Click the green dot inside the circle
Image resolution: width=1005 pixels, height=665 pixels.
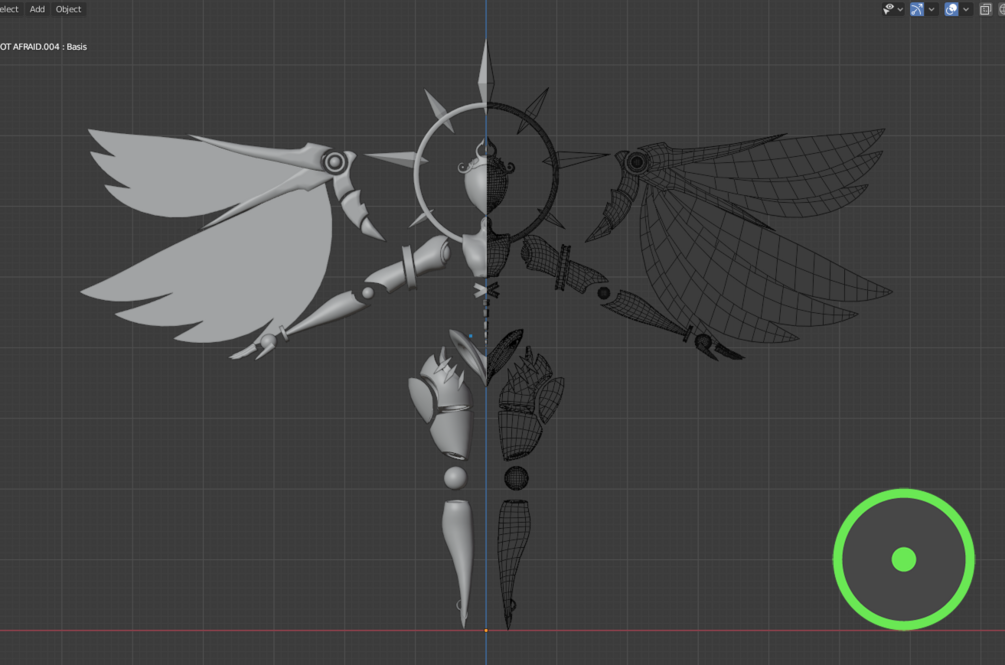904,559
